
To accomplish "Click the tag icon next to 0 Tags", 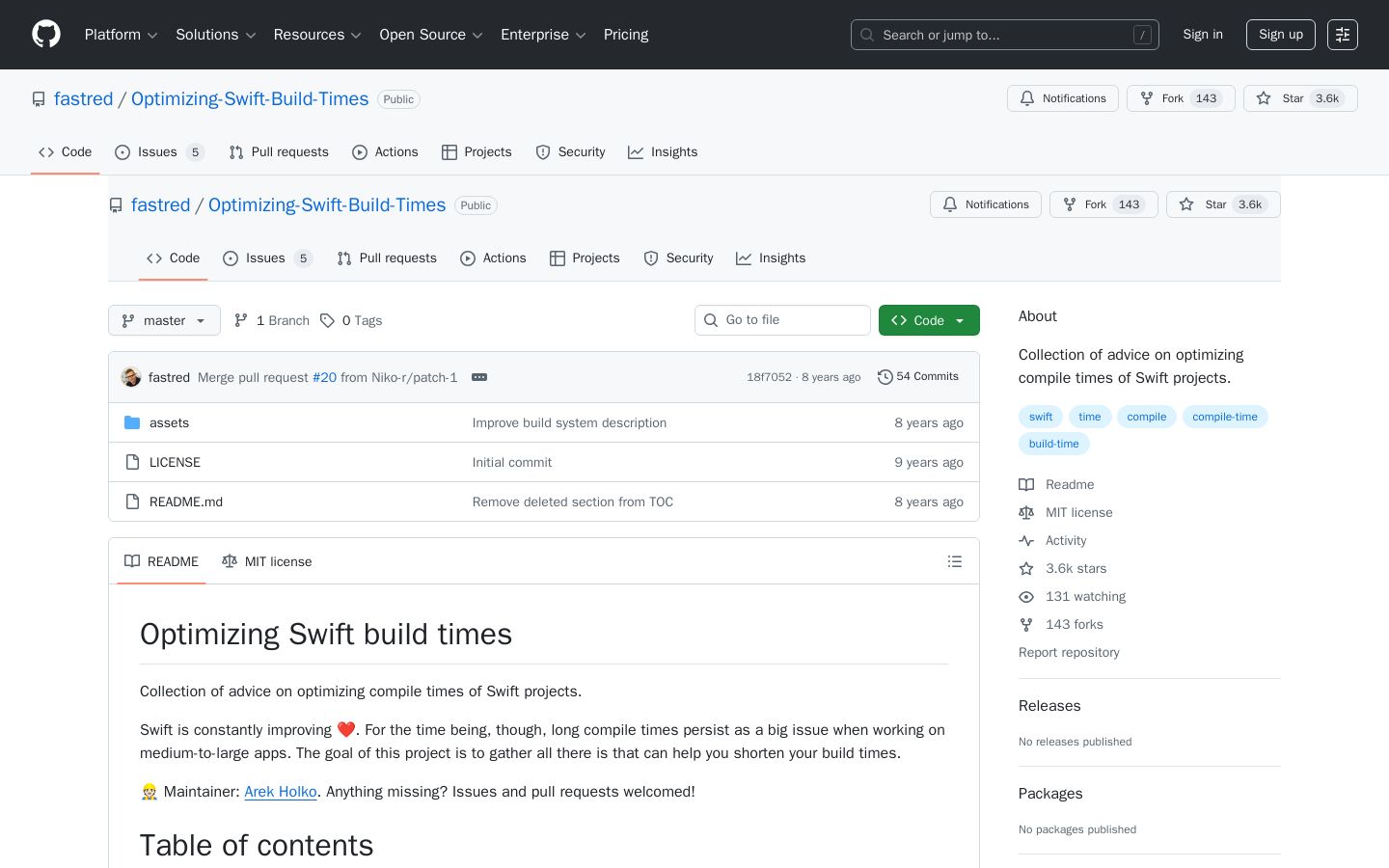I will (x=328, y=320).
